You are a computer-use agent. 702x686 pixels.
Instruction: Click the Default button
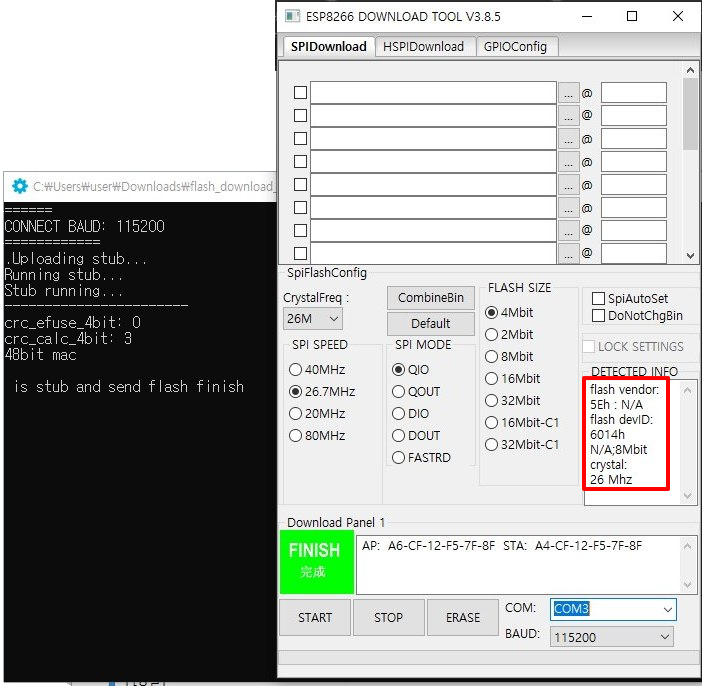point(431,323)
